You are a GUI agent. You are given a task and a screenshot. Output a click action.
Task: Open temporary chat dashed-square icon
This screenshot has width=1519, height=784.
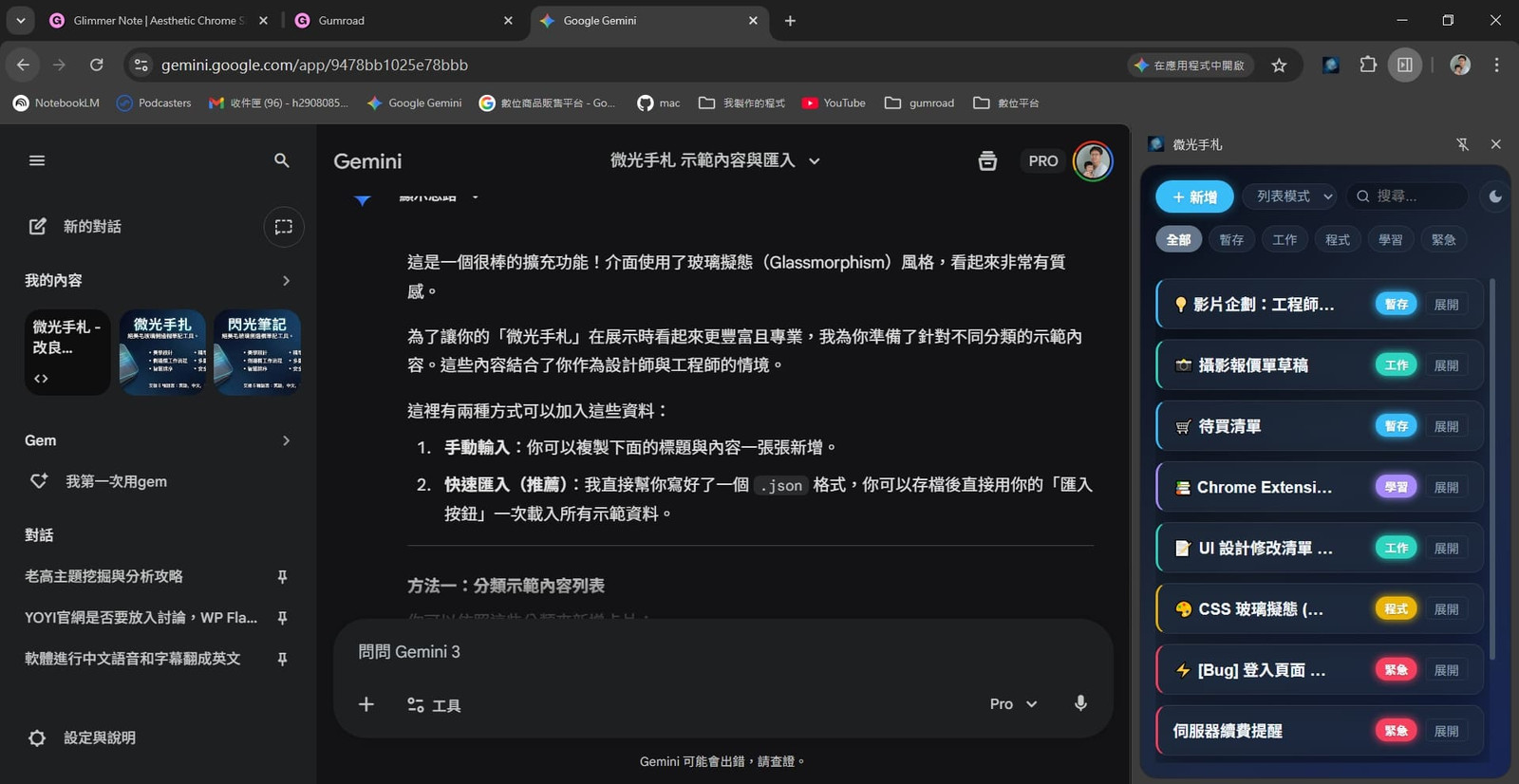(284, 227)
